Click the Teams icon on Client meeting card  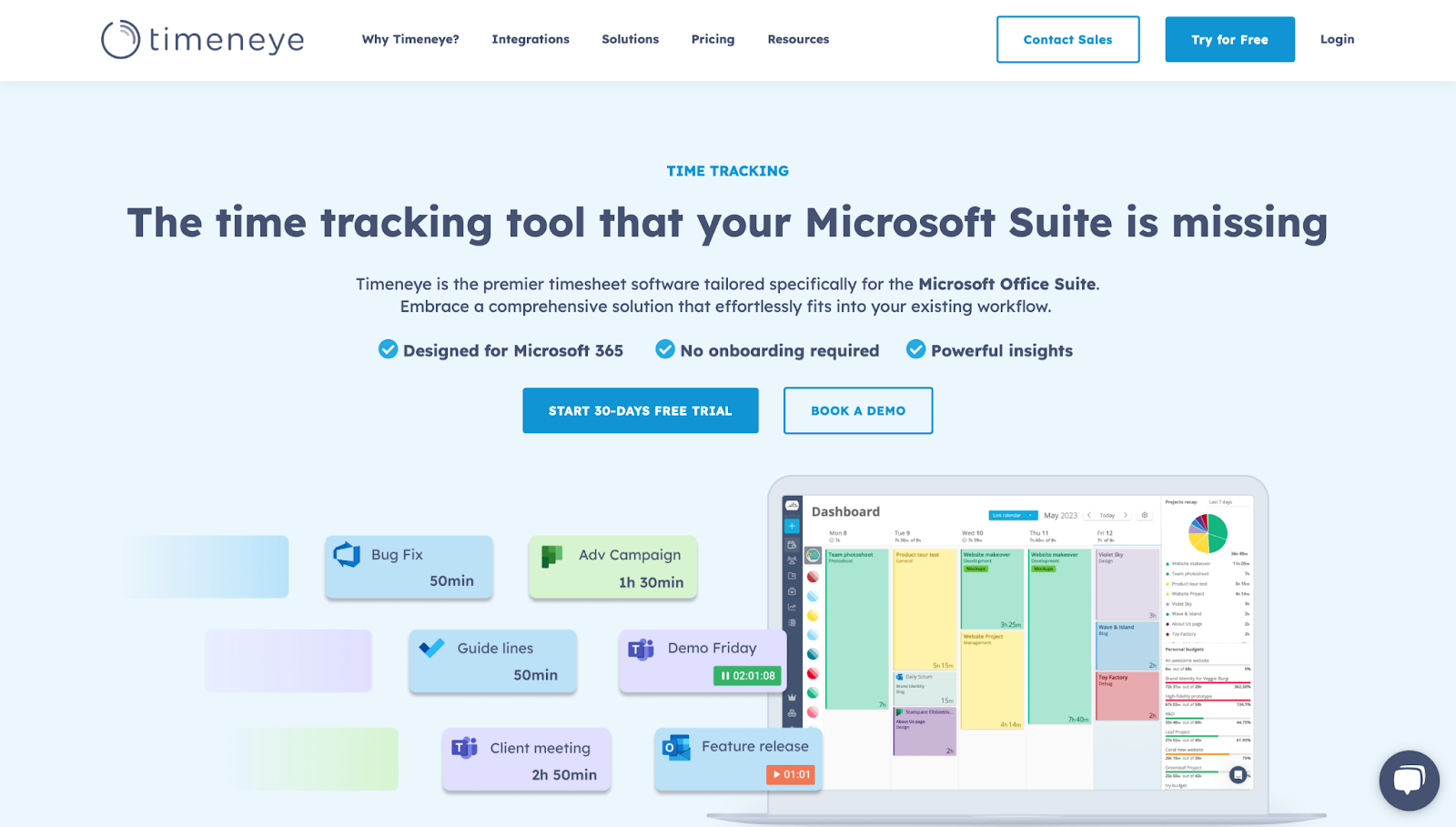click(x=464, y=748)
